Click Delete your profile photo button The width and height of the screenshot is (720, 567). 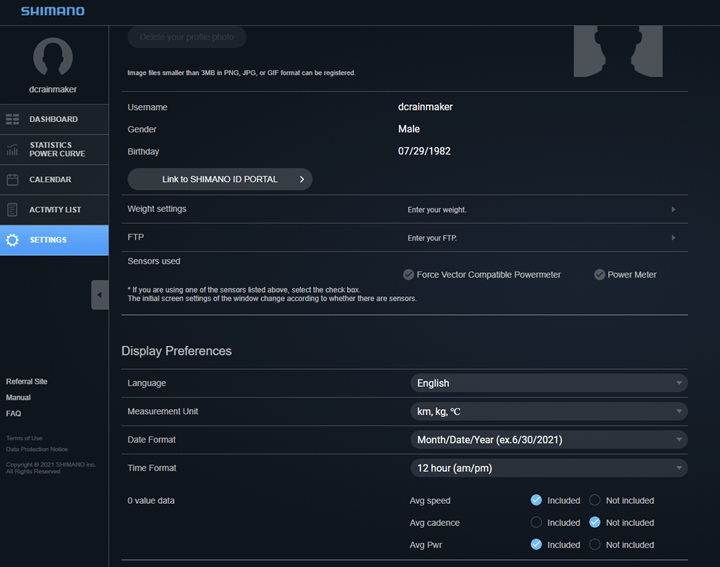point(187,37)
